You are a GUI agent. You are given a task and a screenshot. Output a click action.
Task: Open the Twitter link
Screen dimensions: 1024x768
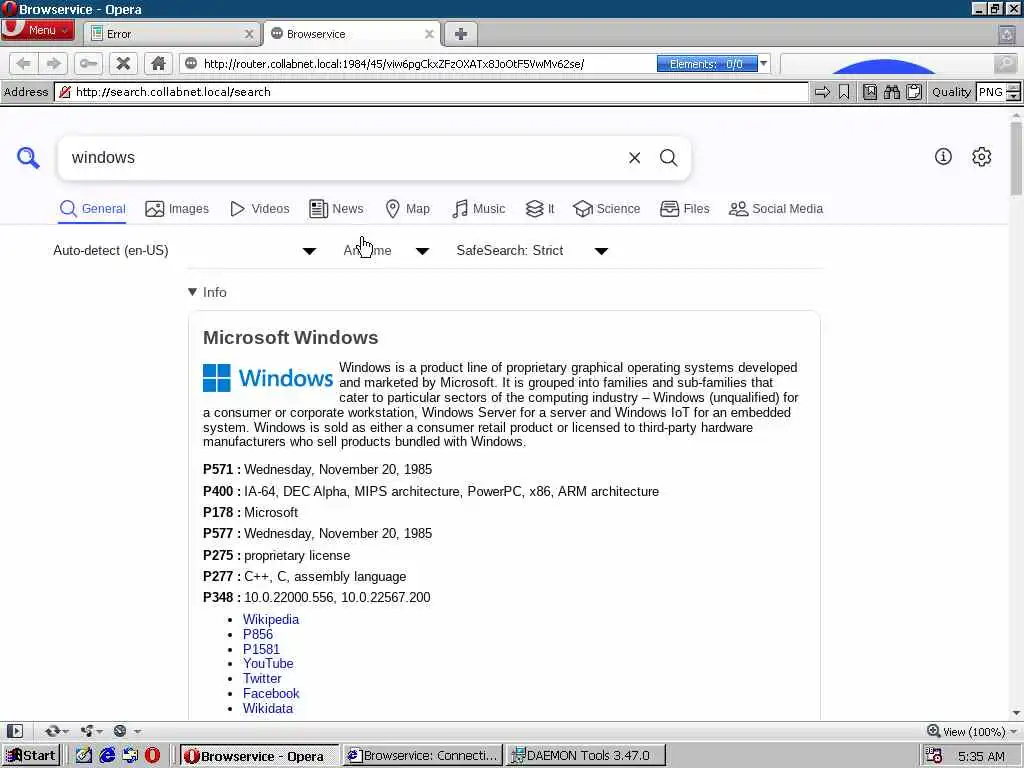click(262, 679)
